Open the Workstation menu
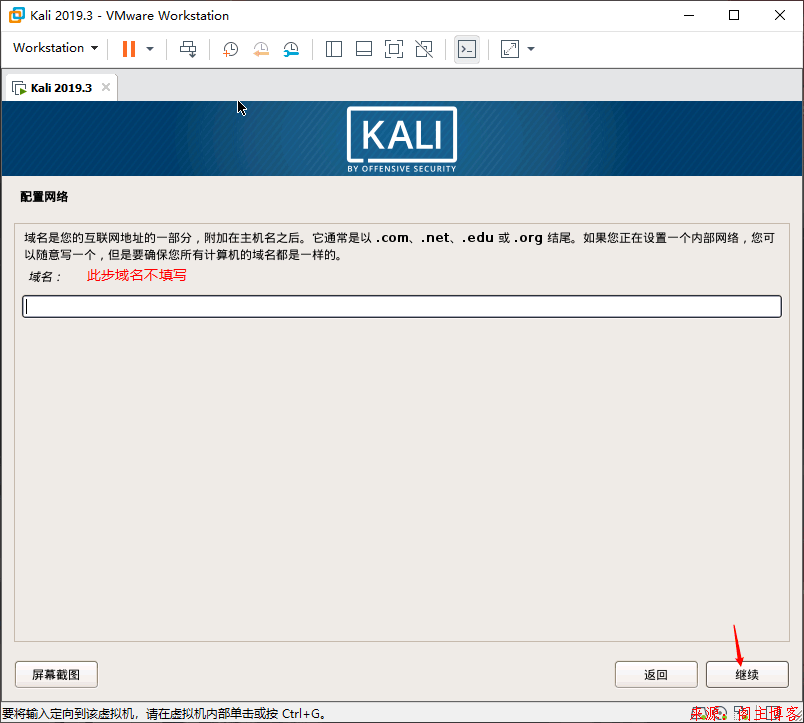 pyautogui.click(x=55, y=48)
